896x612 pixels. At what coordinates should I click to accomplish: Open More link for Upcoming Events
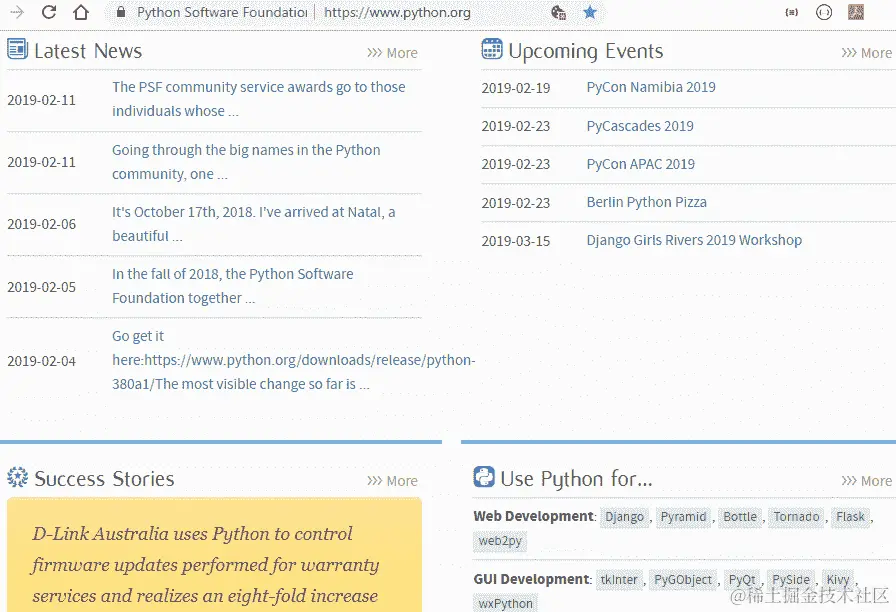point(866,53)
